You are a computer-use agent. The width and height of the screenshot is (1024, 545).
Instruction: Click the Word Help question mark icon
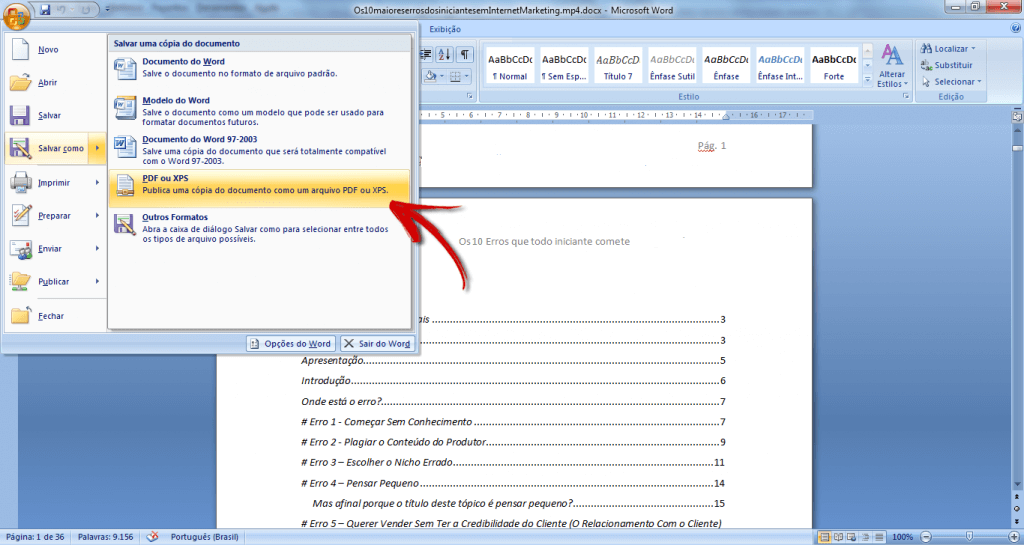coord(1016,29)
